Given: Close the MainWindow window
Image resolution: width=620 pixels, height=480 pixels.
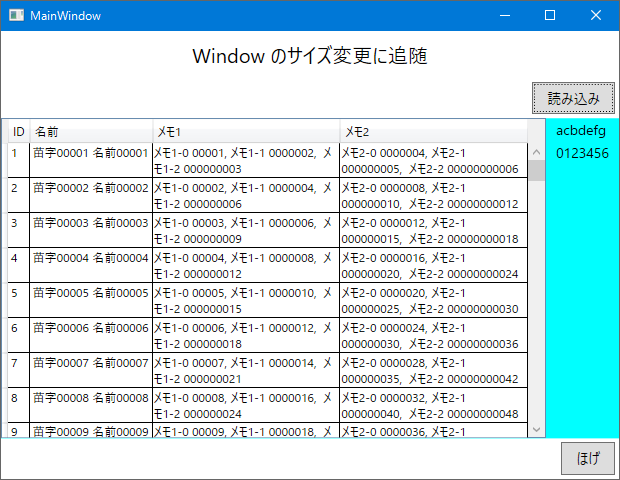Looking at the screenshot, I should pos(596,15).
